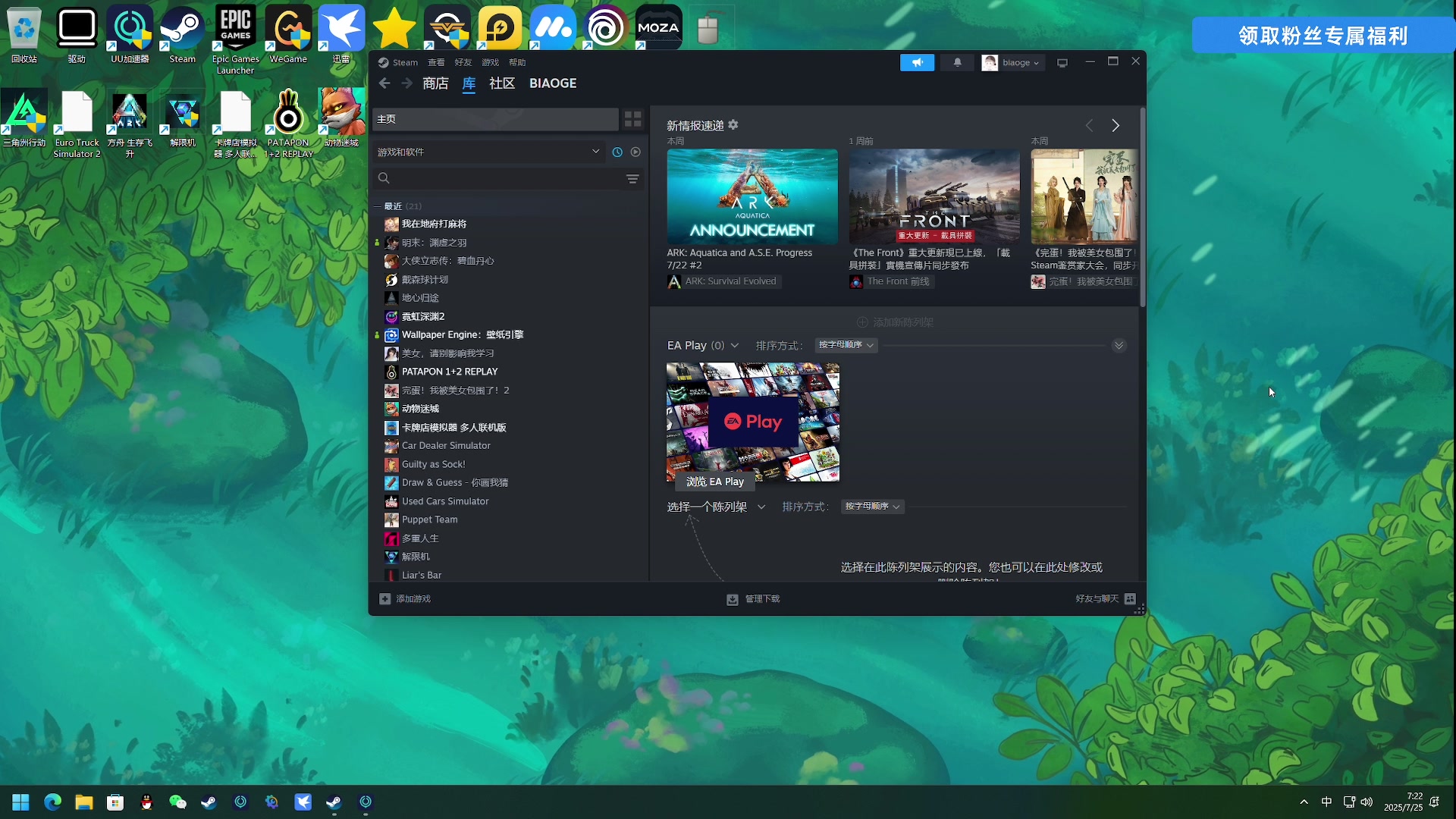Switch to Big Picture mode icon

click(x=1062, y=63)
